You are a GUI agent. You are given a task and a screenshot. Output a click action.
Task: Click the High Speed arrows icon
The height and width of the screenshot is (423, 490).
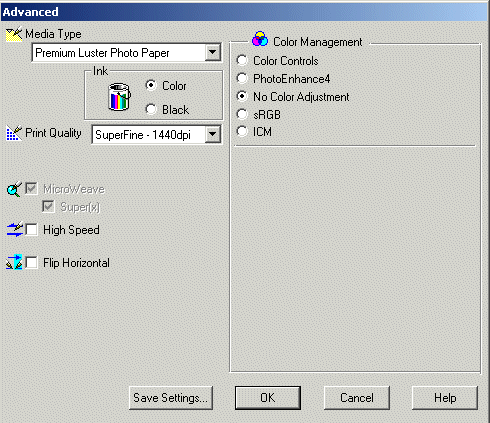(x=15, y=230)
